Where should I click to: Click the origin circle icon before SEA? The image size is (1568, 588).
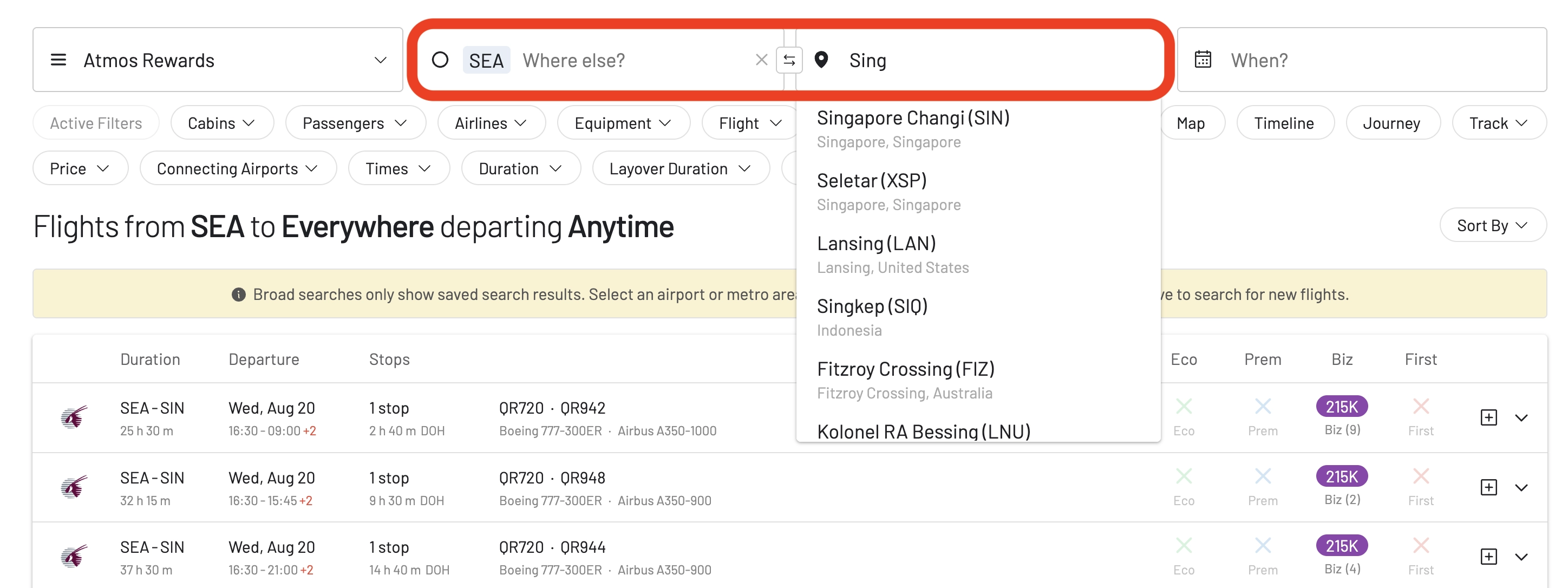click(x=440, y=60)
